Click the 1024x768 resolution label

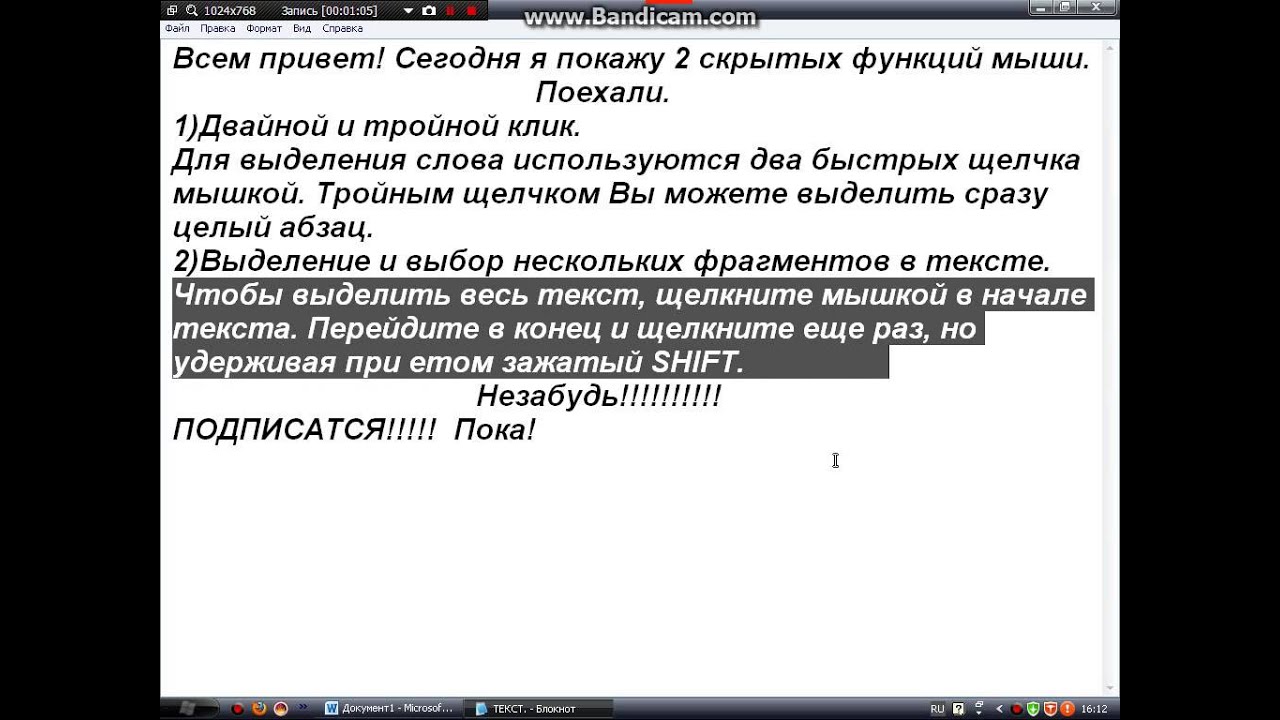pyautogui.click(x=230, y=11)
